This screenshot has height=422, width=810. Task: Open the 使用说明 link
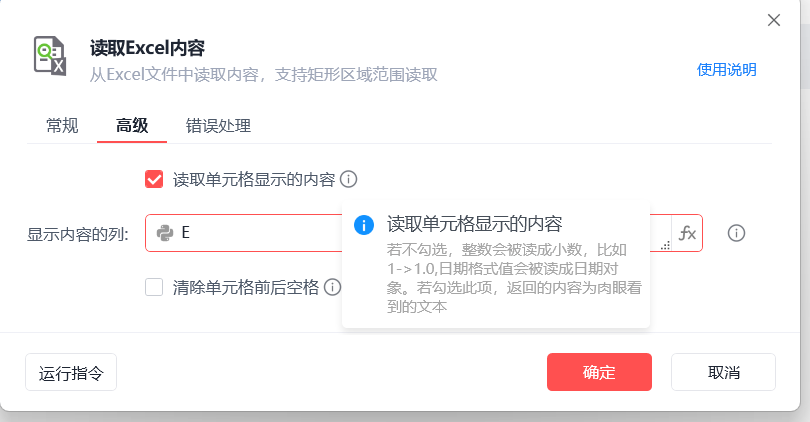click(x=727, y=70)
